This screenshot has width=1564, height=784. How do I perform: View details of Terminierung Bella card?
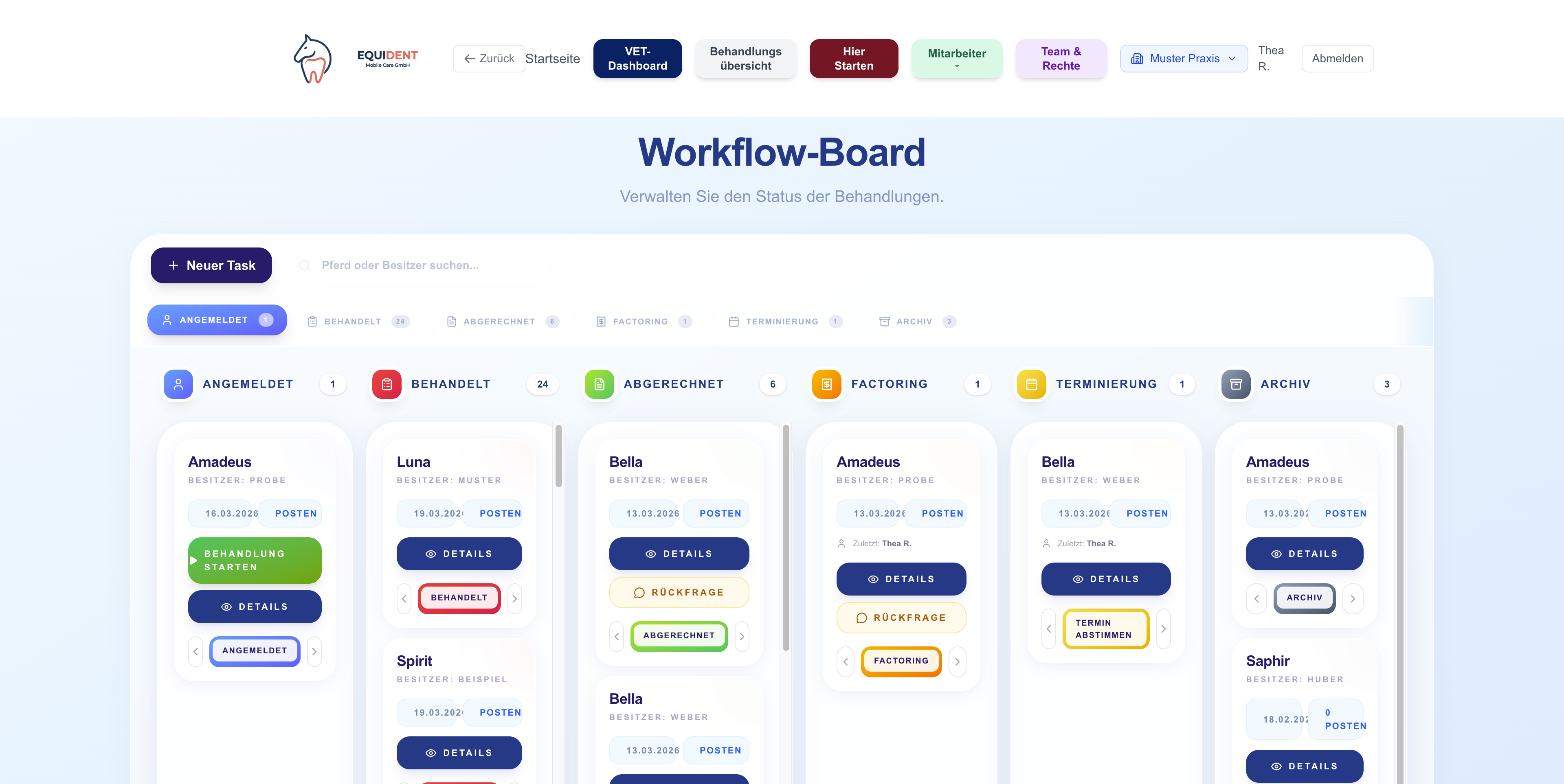pyautogui.click(x=1106, y=579)
